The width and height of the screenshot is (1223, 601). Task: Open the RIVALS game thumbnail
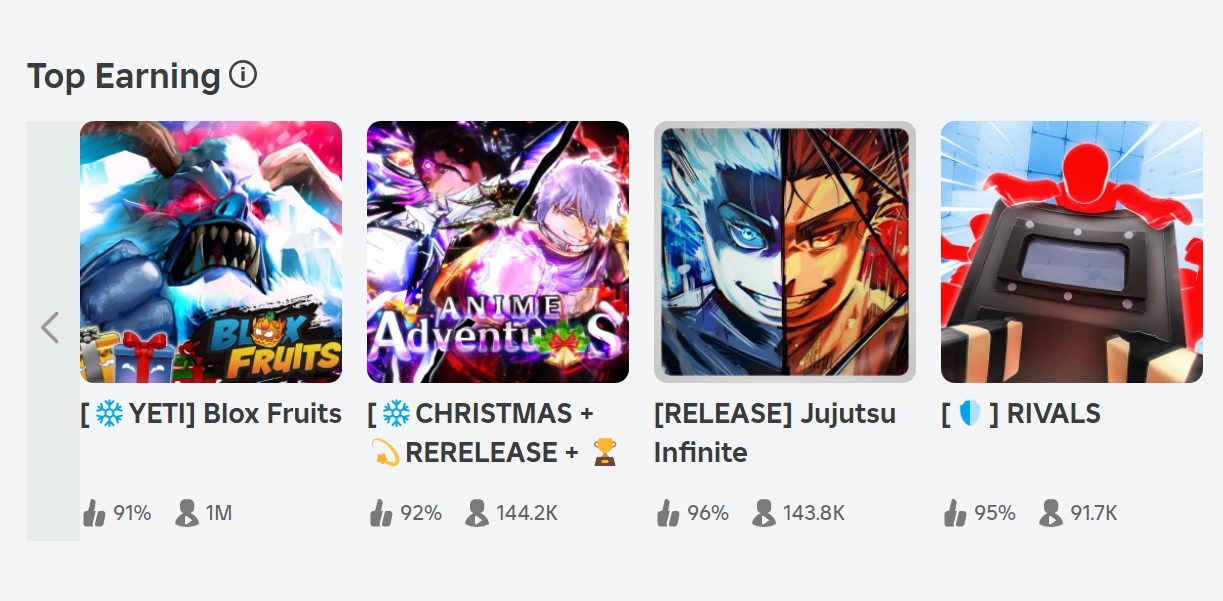tap(1072, 252)
